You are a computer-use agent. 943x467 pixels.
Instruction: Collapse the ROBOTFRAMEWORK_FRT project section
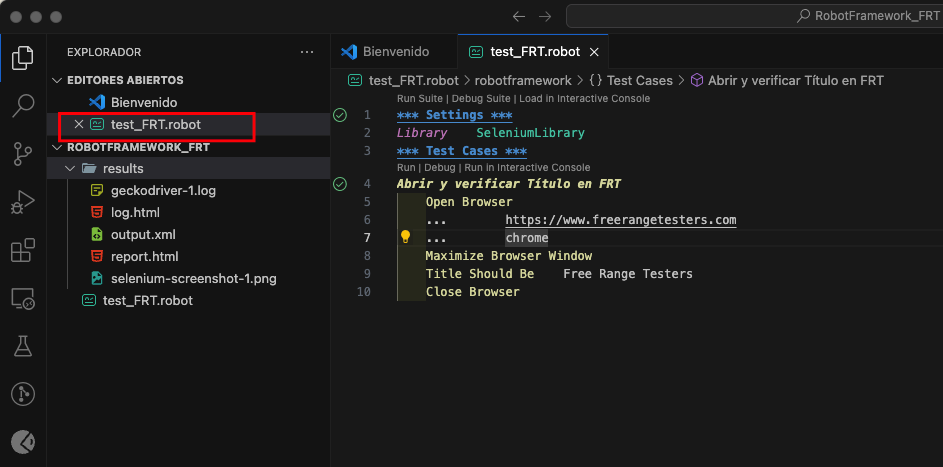tap(56, 147)
